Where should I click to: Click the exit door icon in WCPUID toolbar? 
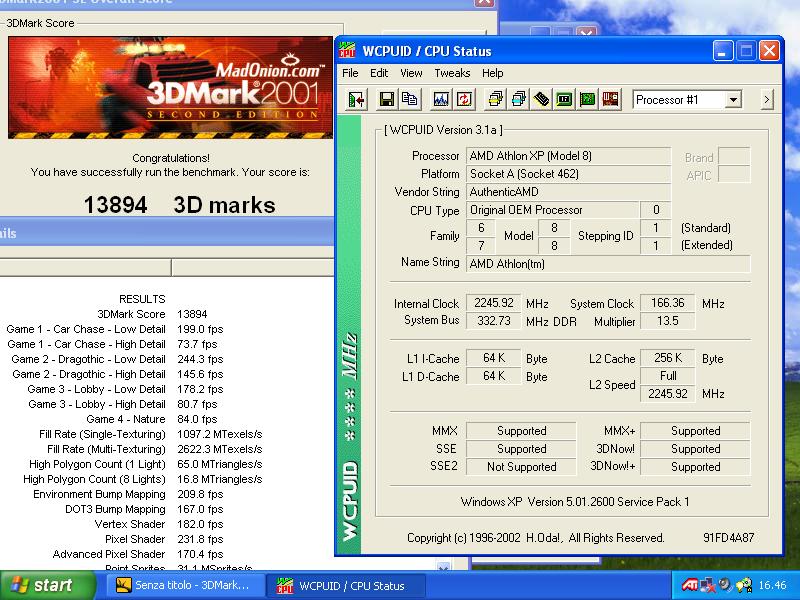357,99
